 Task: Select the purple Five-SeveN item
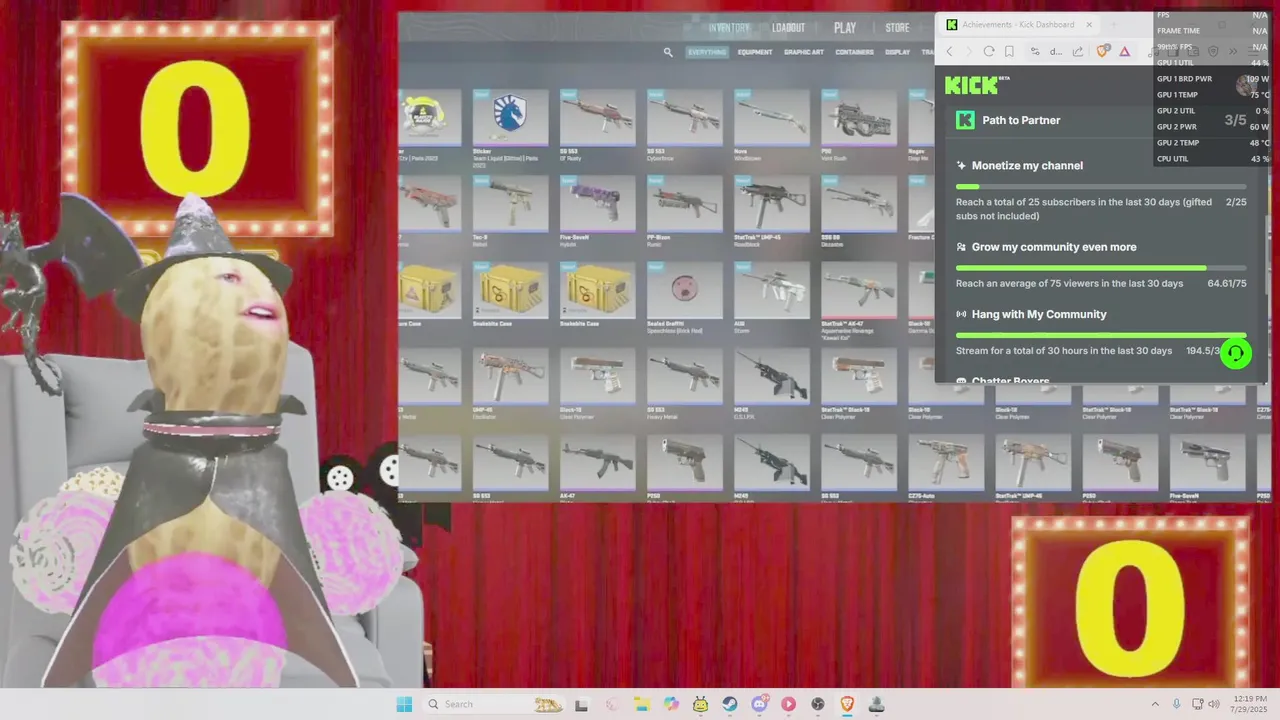pos(597,203)
